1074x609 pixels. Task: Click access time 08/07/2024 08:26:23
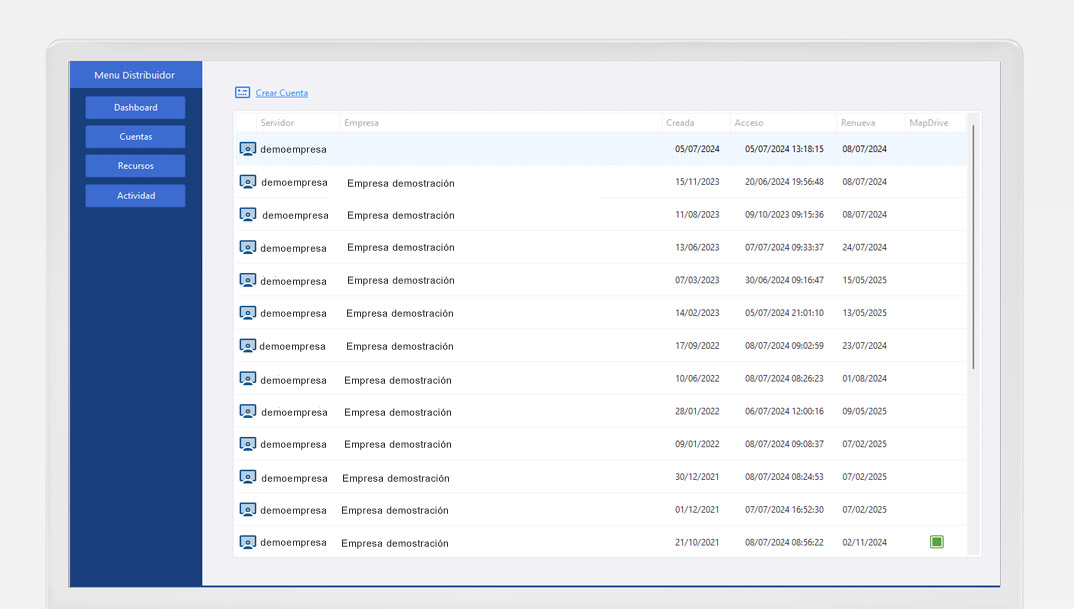click(x=784, y=378)
